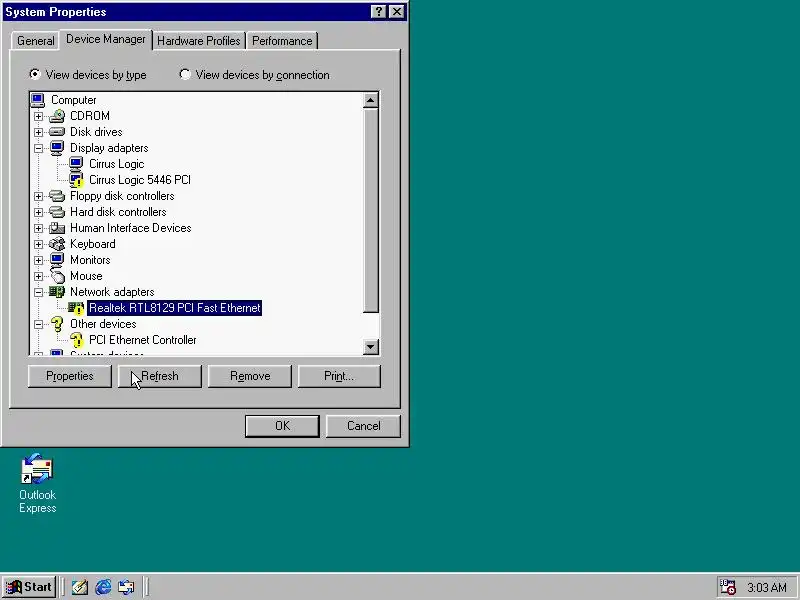Switch to the General tab
Screen dimensions: 800x600
[x=35, y=41]
